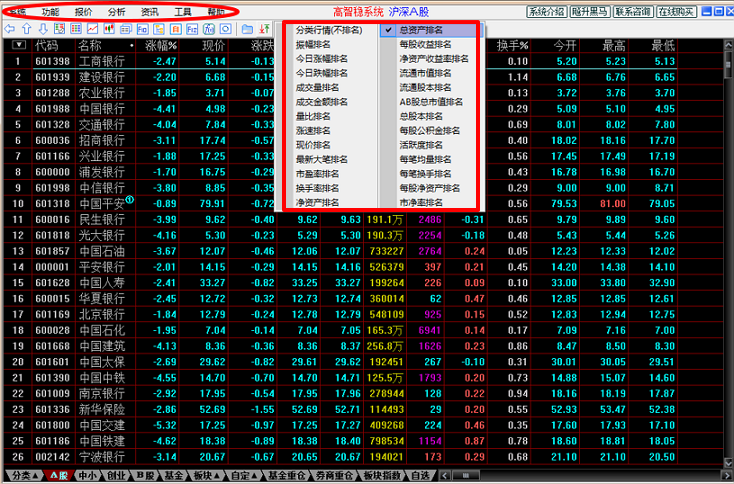Expand the 中小 bottom tab
Viewport: 734px width, 484px height.
pos(88,476)
